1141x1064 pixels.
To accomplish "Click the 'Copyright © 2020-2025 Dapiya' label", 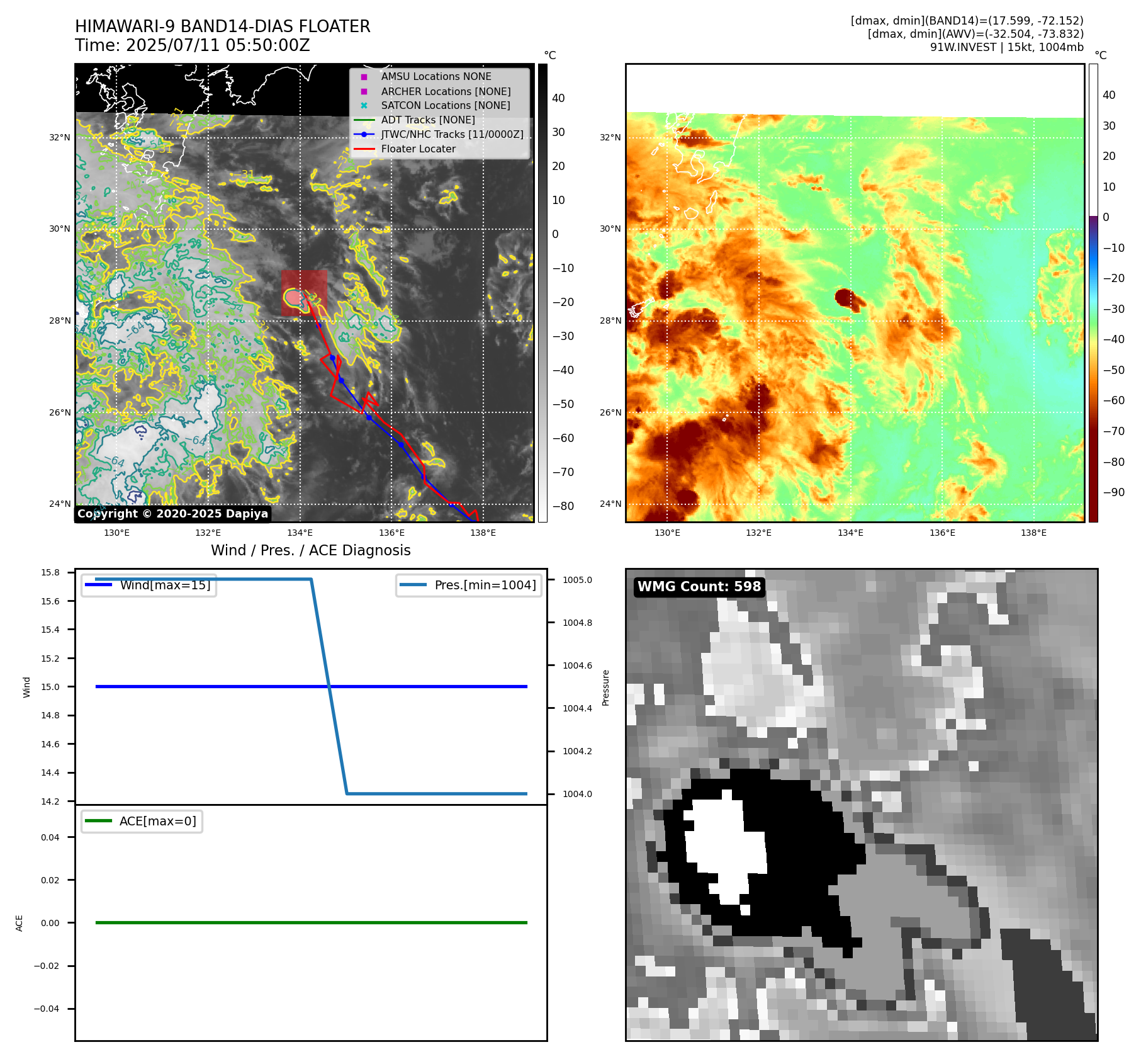I will [173, 514].
